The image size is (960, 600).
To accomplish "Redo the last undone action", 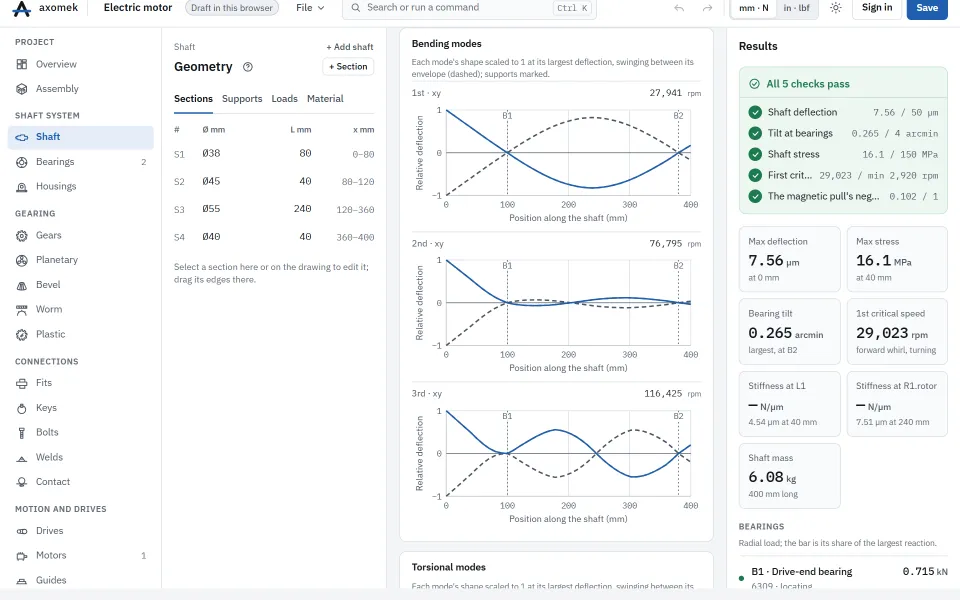I will [x=707, y=8].
